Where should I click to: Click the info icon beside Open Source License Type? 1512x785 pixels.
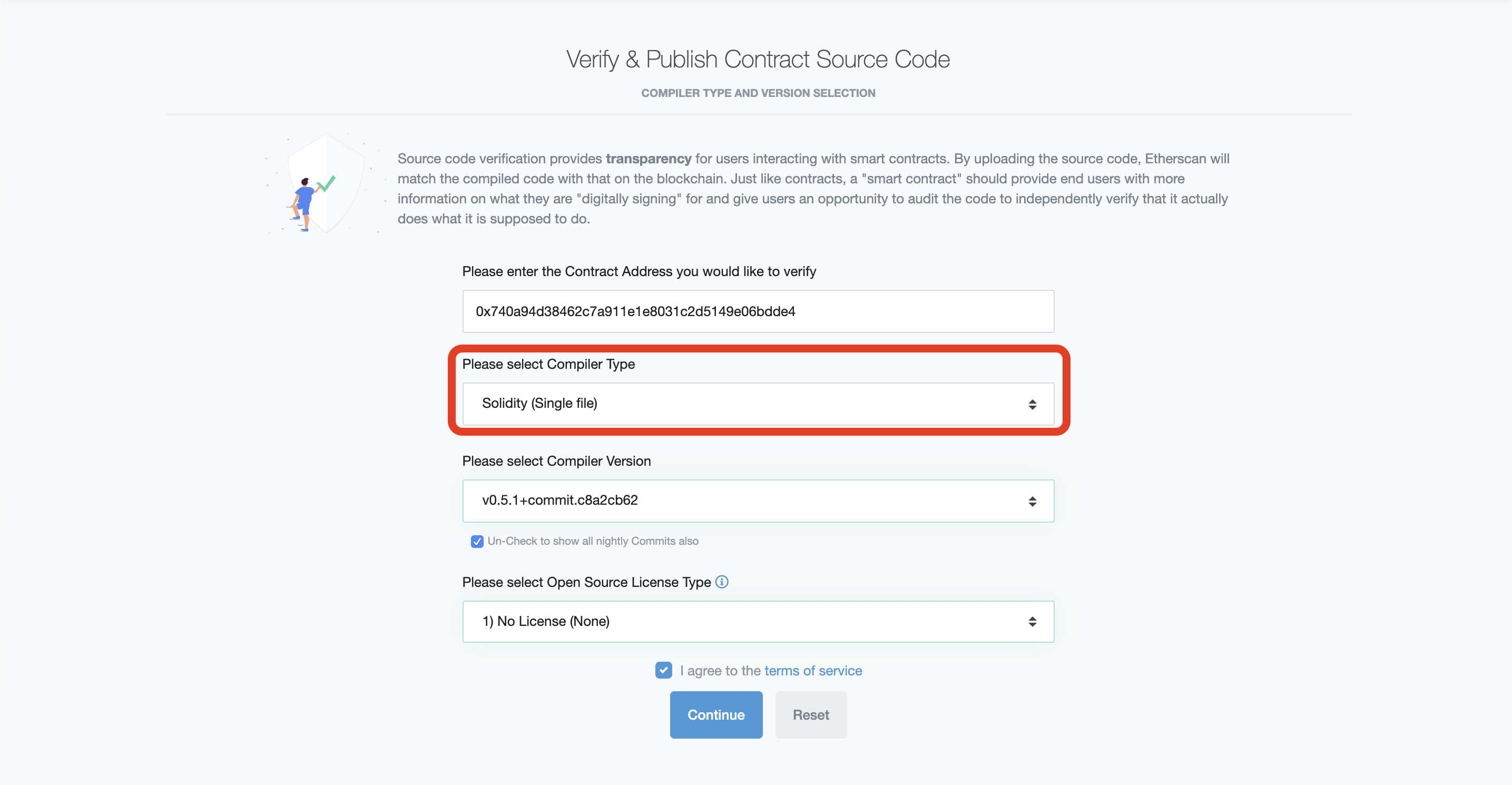722,582
